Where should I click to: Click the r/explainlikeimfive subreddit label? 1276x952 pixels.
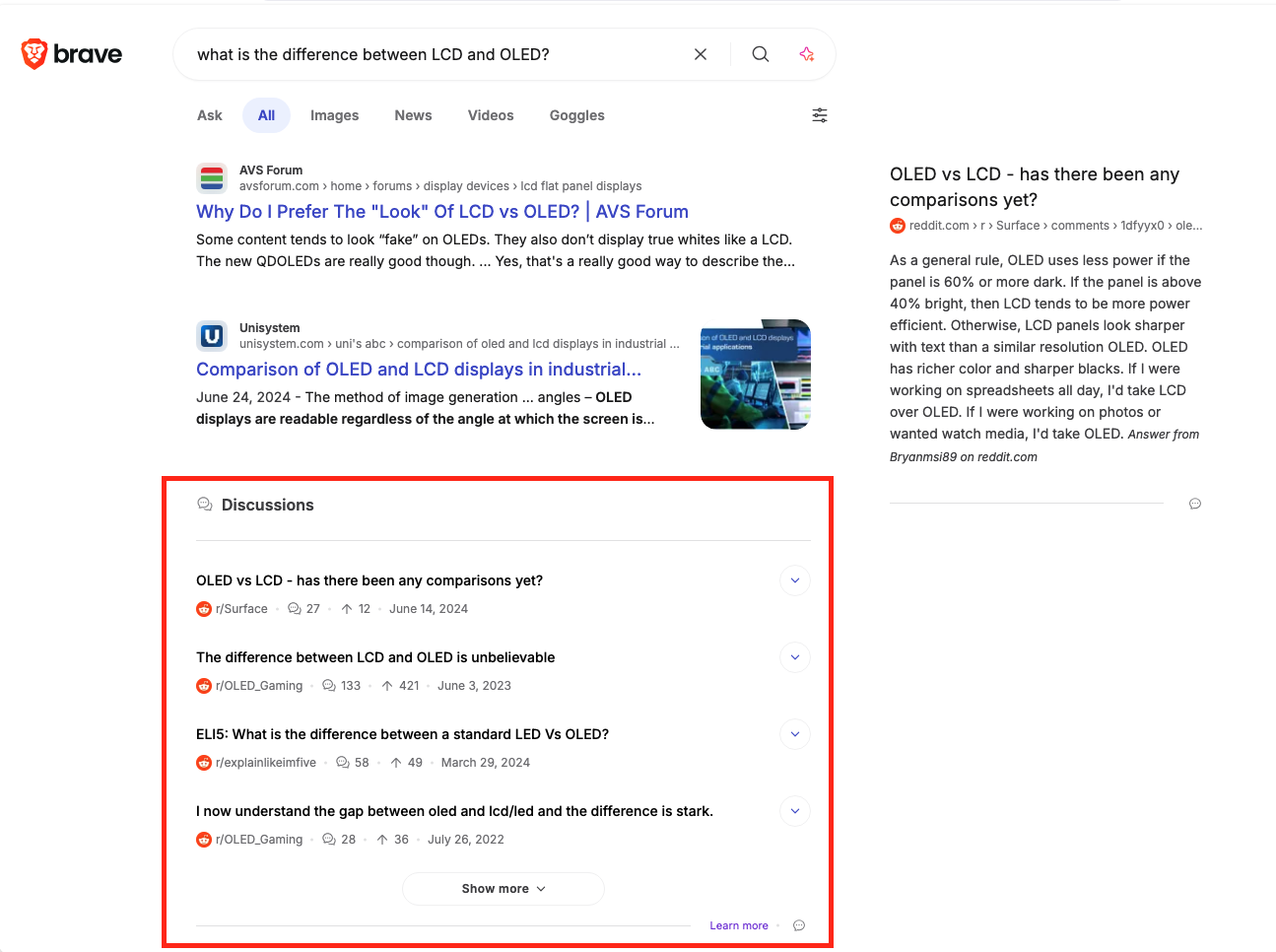(266, 763)
